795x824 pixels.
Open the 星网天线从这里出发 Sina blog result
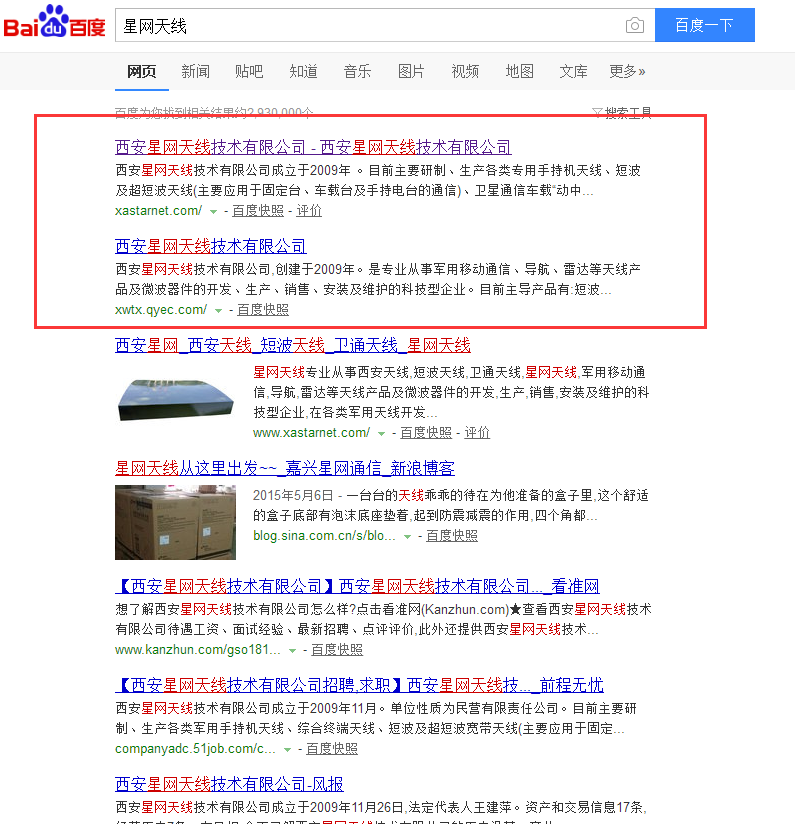pyautogui.click(x=285, y=468)
